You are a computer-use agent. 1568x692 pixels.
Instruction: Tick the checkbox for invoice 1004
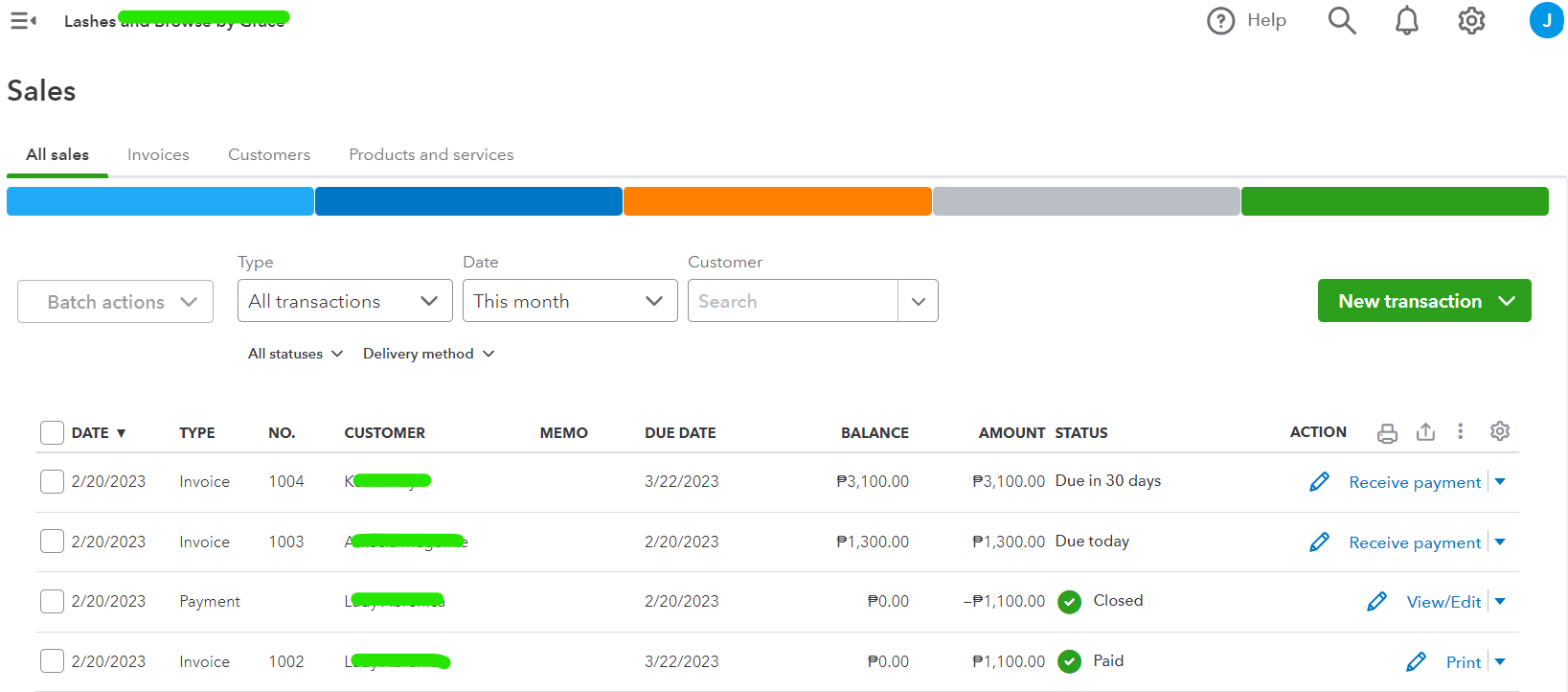click(53, 481)
